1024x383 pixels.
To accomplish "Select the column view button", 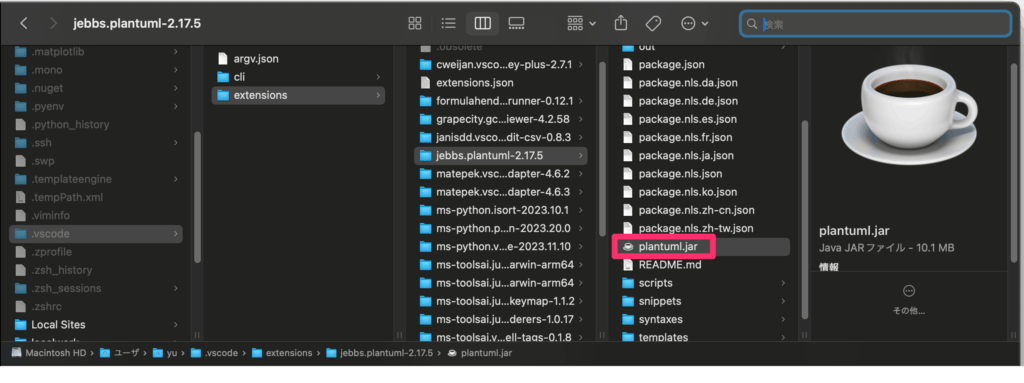I will pos(482,24).
